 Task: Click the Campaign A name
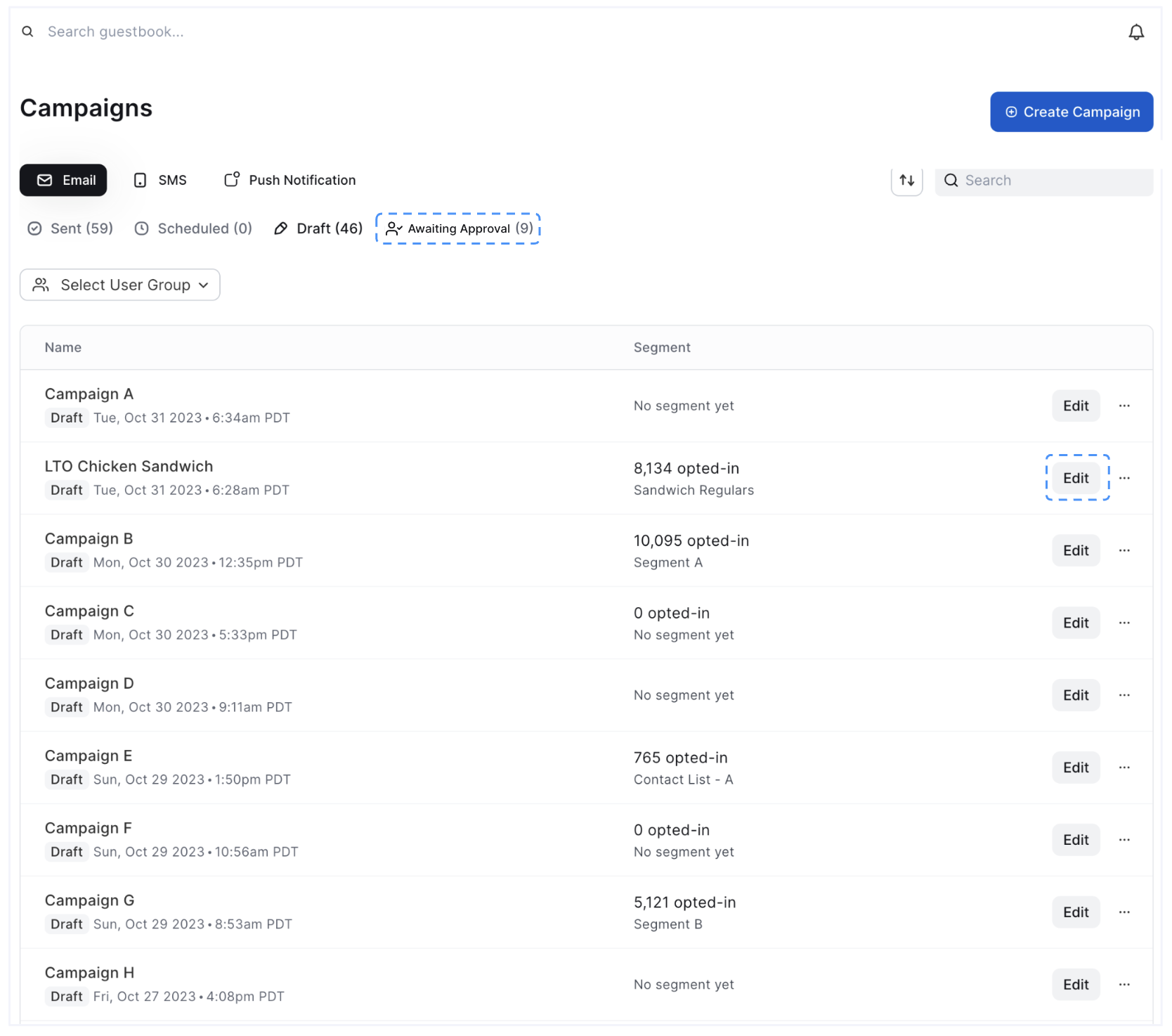89,394
